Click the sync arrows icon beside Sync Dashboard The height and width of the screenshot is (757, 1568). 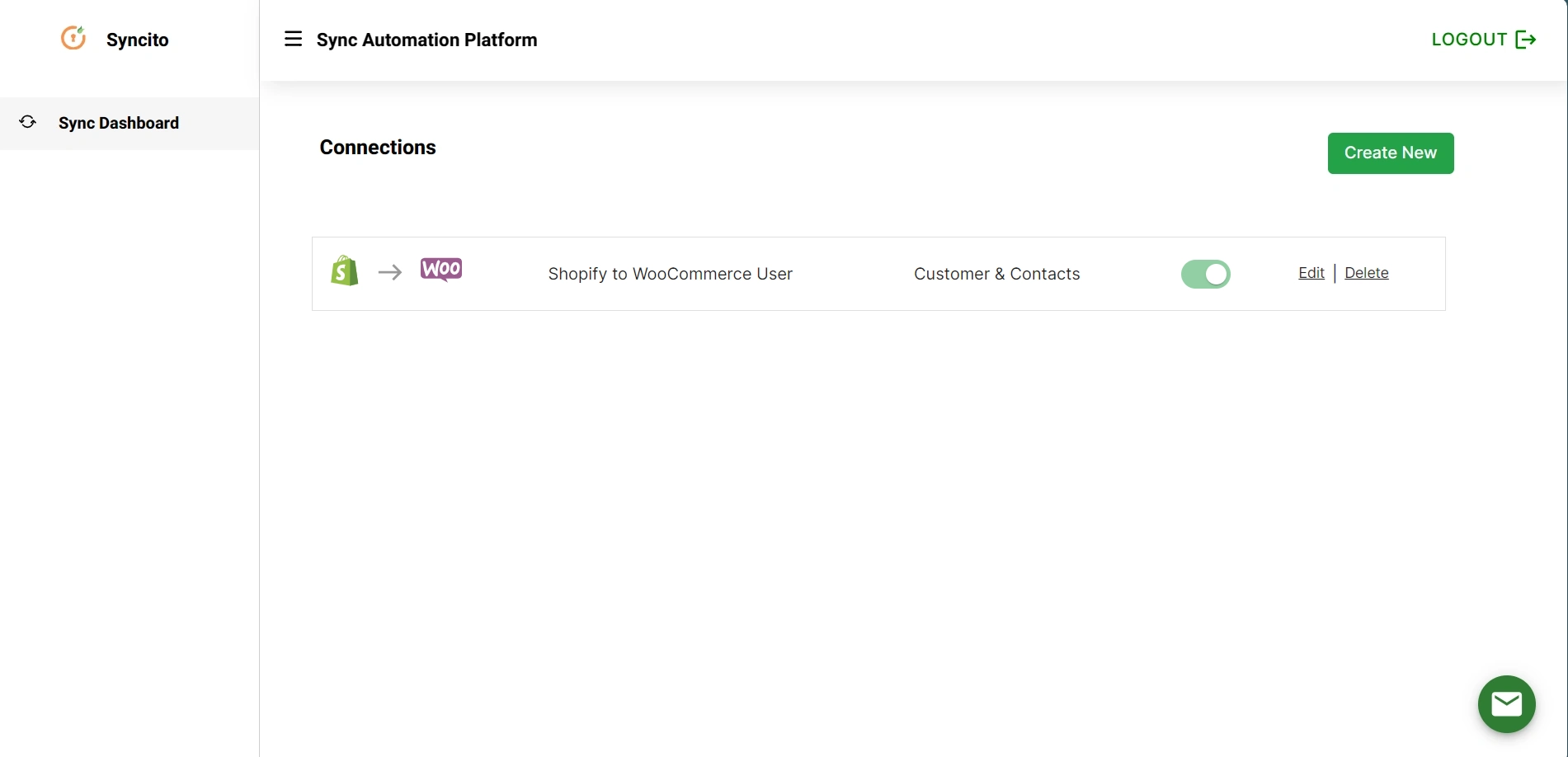27,121
